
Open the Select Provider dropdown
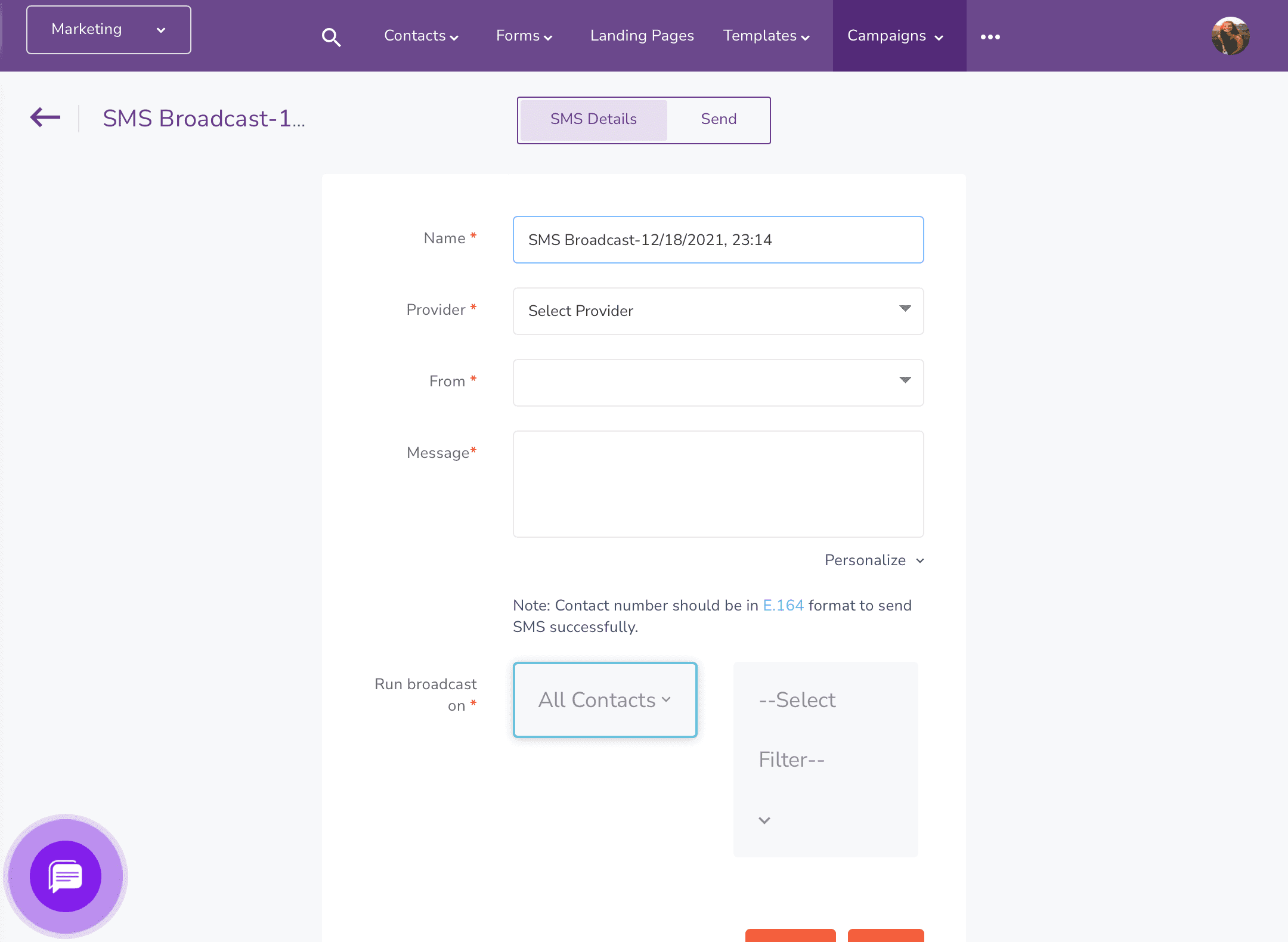pyautogui.click(x=718, y=311)
